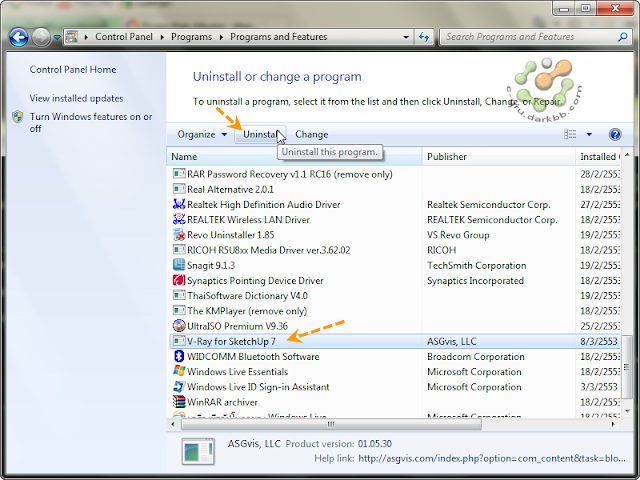Click WinRAR archiver icon
The image size is (640, 480).
pyautogui.click(x=179, y=402)
